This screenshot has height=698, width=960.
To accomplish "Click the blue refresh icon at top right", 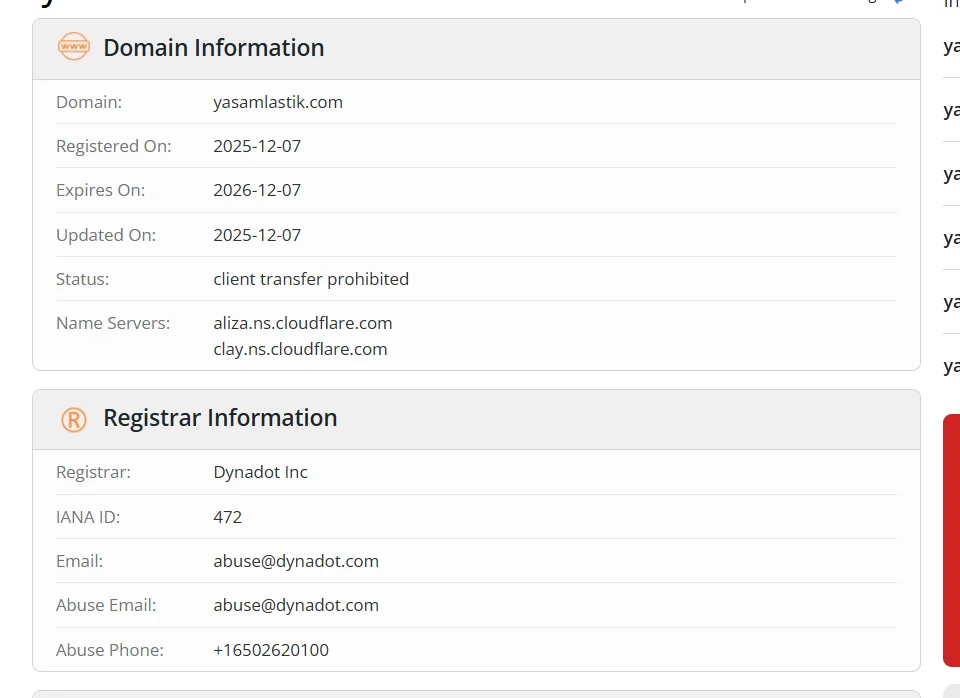I will (898, 2).
